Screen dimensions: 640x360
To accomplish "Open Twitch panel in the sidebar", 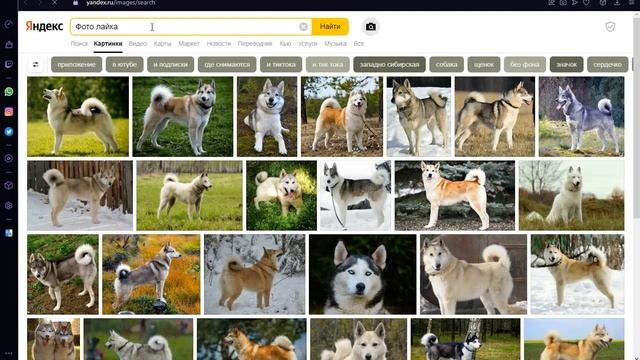I will point(9,64).
